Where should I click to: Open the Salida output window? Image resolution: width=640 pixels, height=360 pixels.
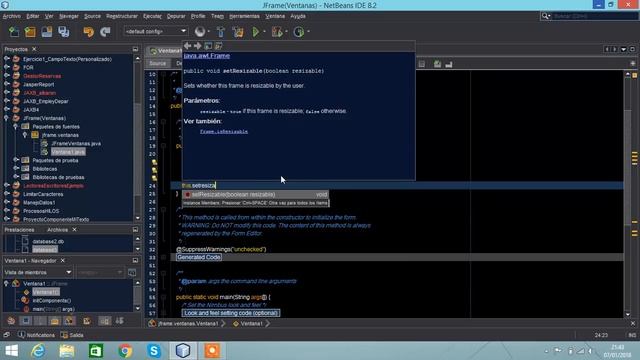pos(72,335)
